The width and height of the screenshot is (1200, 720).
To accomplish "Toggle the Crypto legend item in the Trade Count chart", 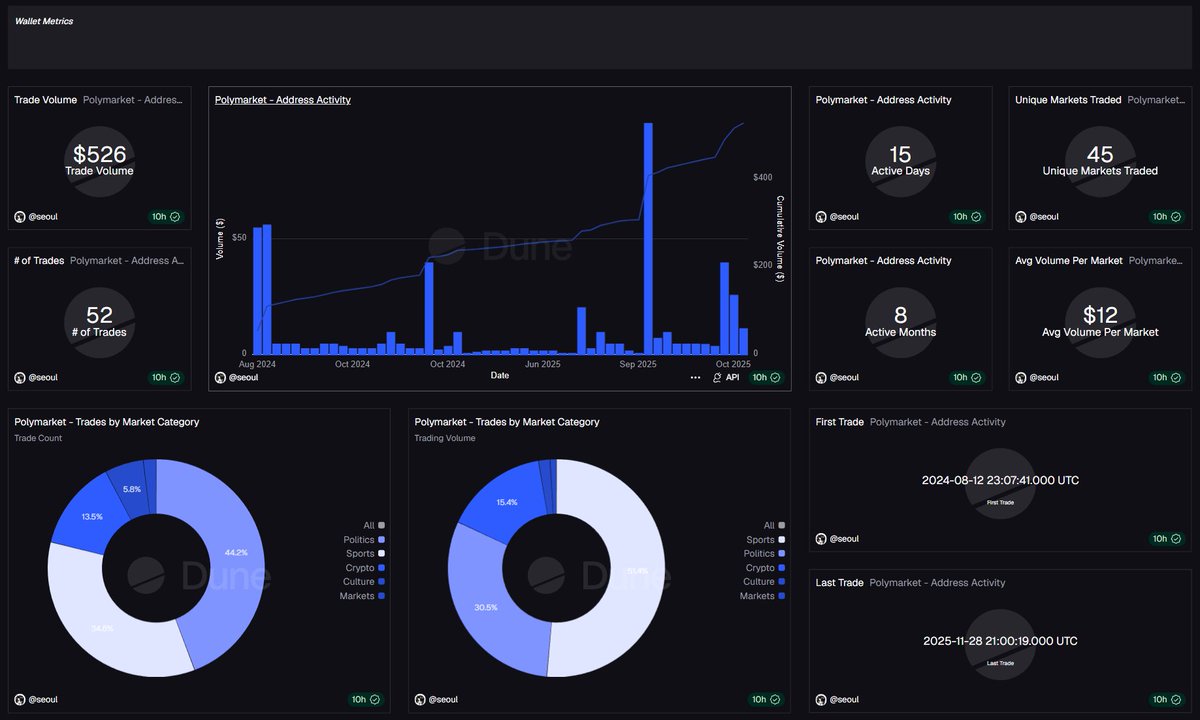I will [365, 567].
